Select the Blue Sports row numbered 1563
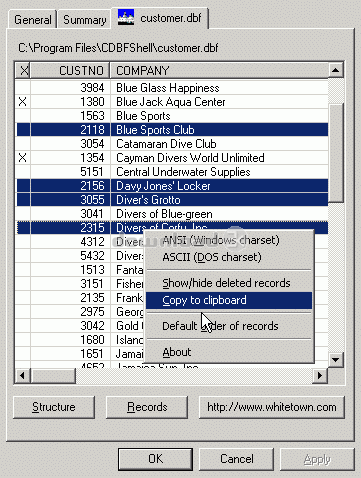Screen dimensions: 361x478 click(172, 116)
